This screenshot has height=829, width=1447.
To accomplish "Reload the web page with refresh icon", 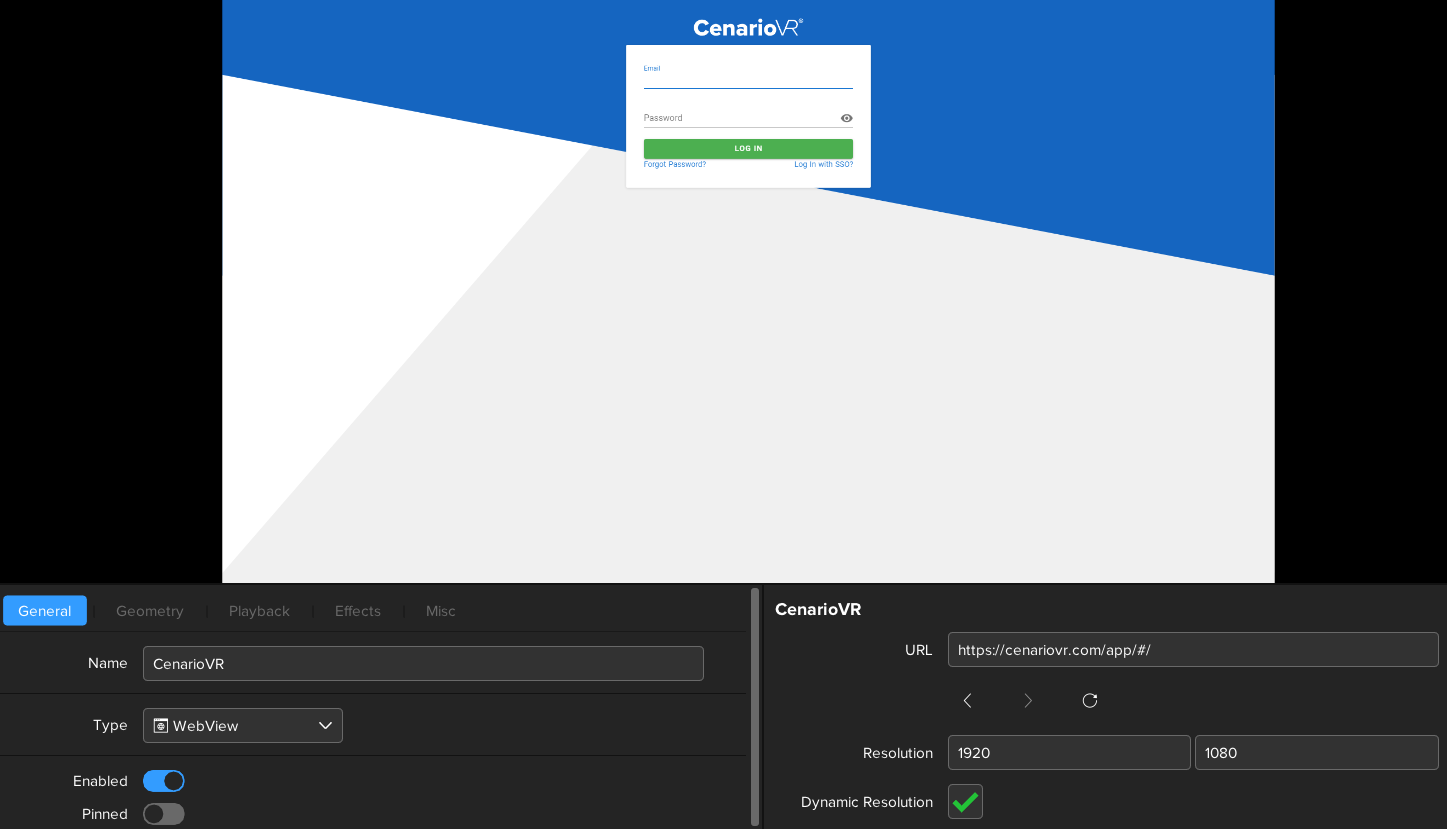I will click(x=1090, y=701).
